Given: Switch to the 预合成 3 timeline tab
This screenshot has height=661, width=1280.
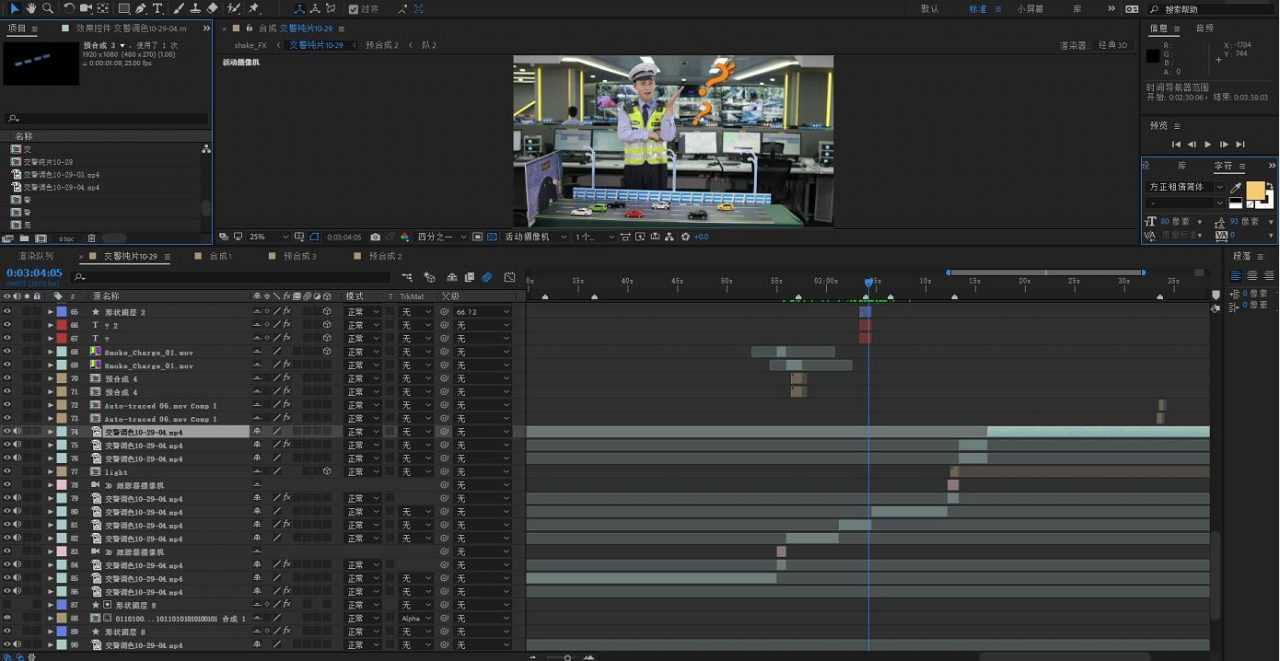Looking at the screenshot, I should (300, 257).
